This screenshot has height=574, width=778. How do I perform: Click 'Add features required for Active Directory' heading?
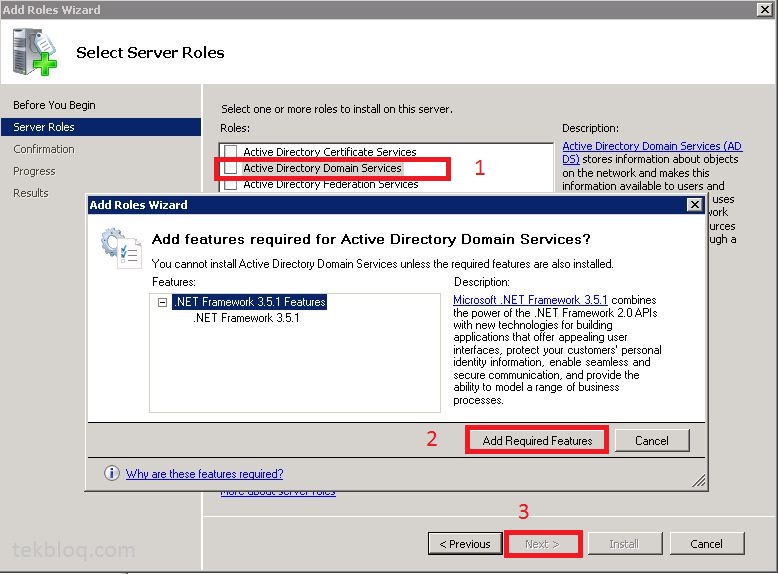[x=371, y=239]
